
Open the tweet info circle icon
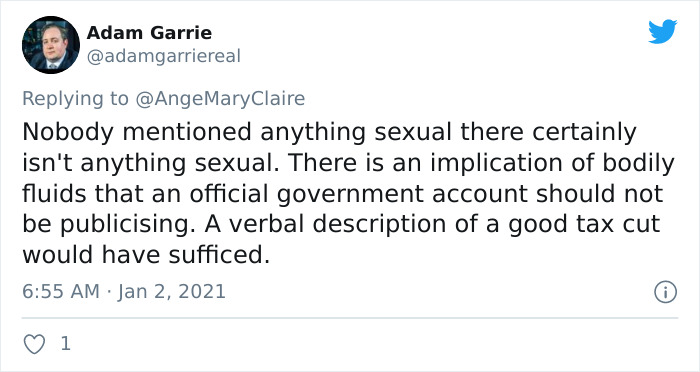(665, 293)
